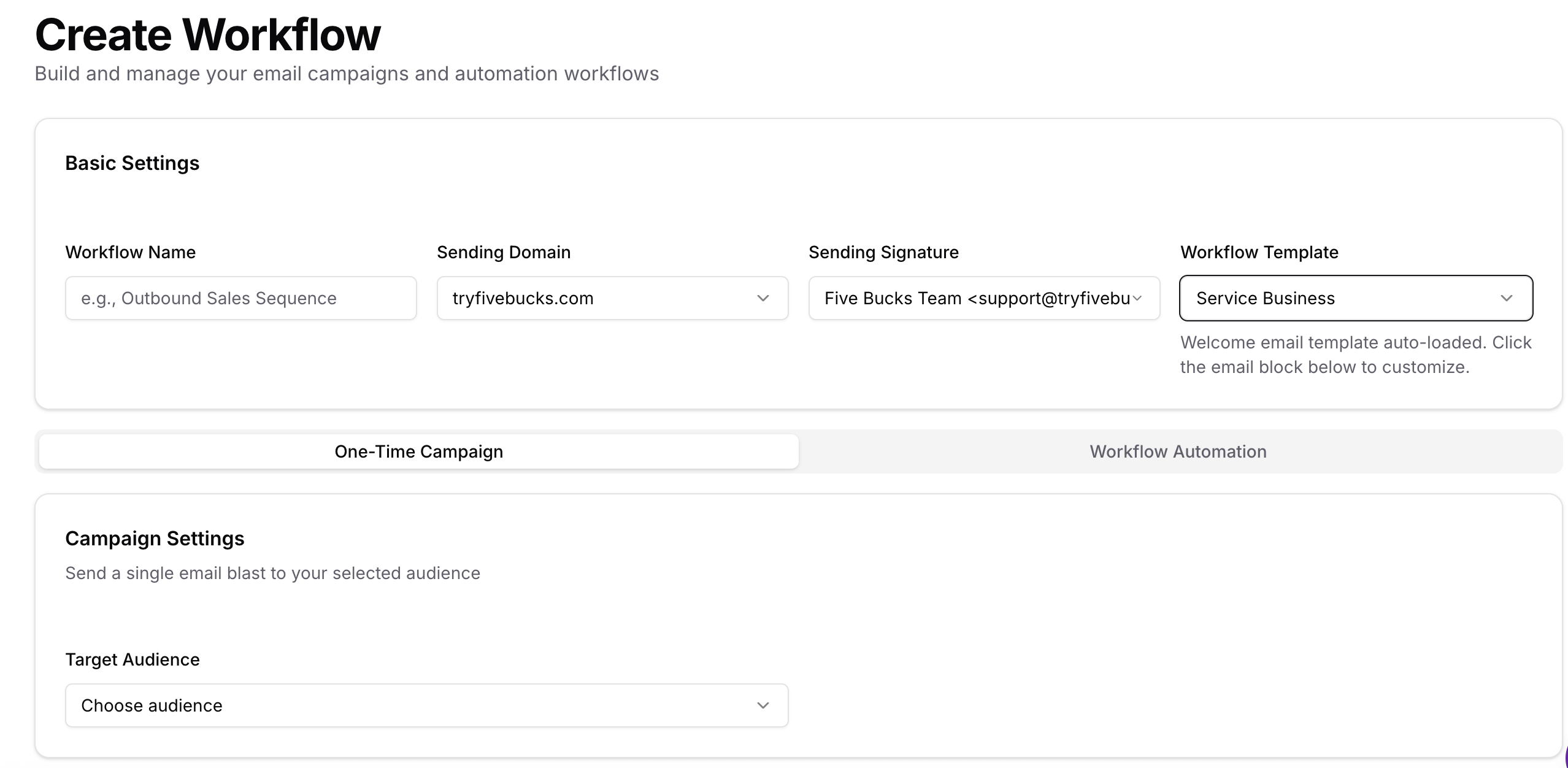Switch to the Workflow Automation tab

1178,451
